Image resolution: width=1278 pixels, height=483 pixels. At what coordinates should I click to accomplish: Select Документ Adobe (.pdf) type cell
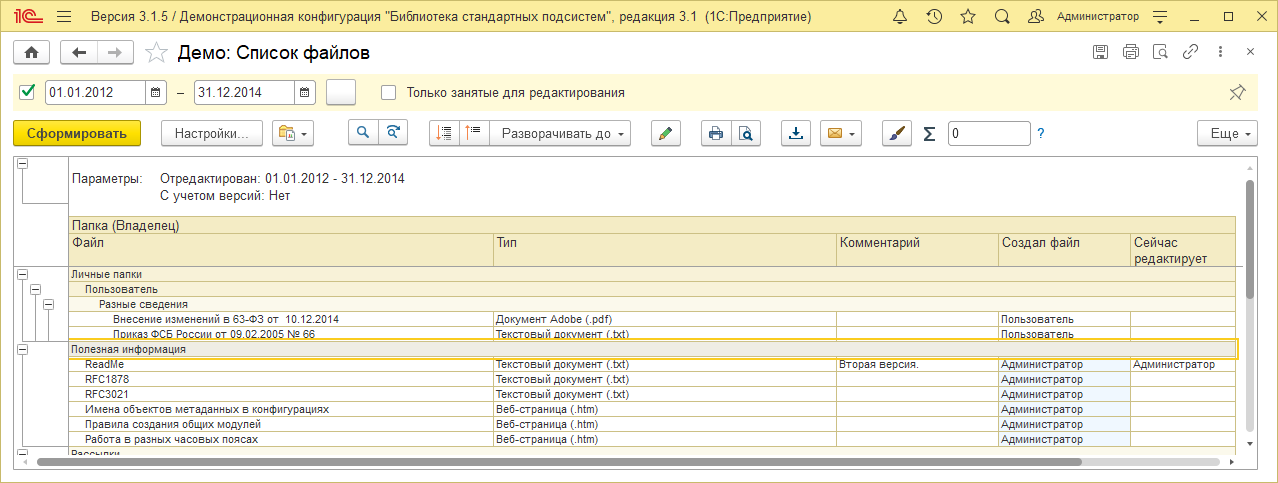[x=665, y=319]
